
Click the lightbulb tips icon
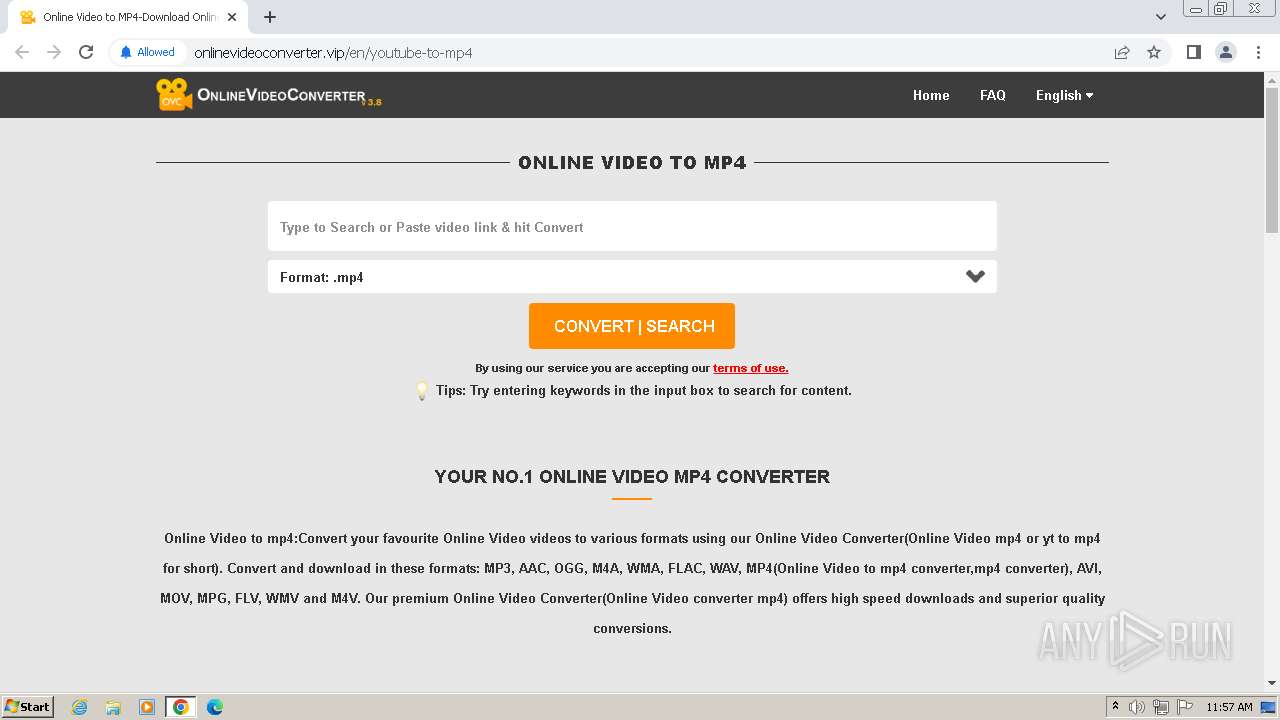pos(422,391)
